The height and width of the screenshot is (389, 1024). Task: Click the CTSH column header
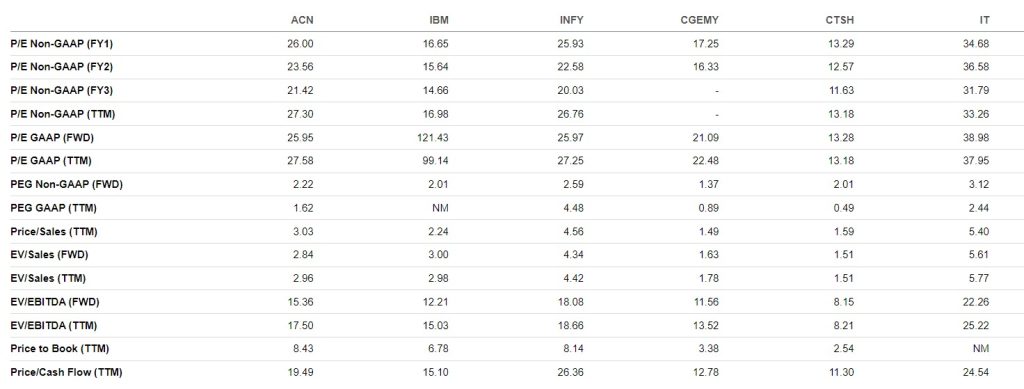[x=840, y=20]
